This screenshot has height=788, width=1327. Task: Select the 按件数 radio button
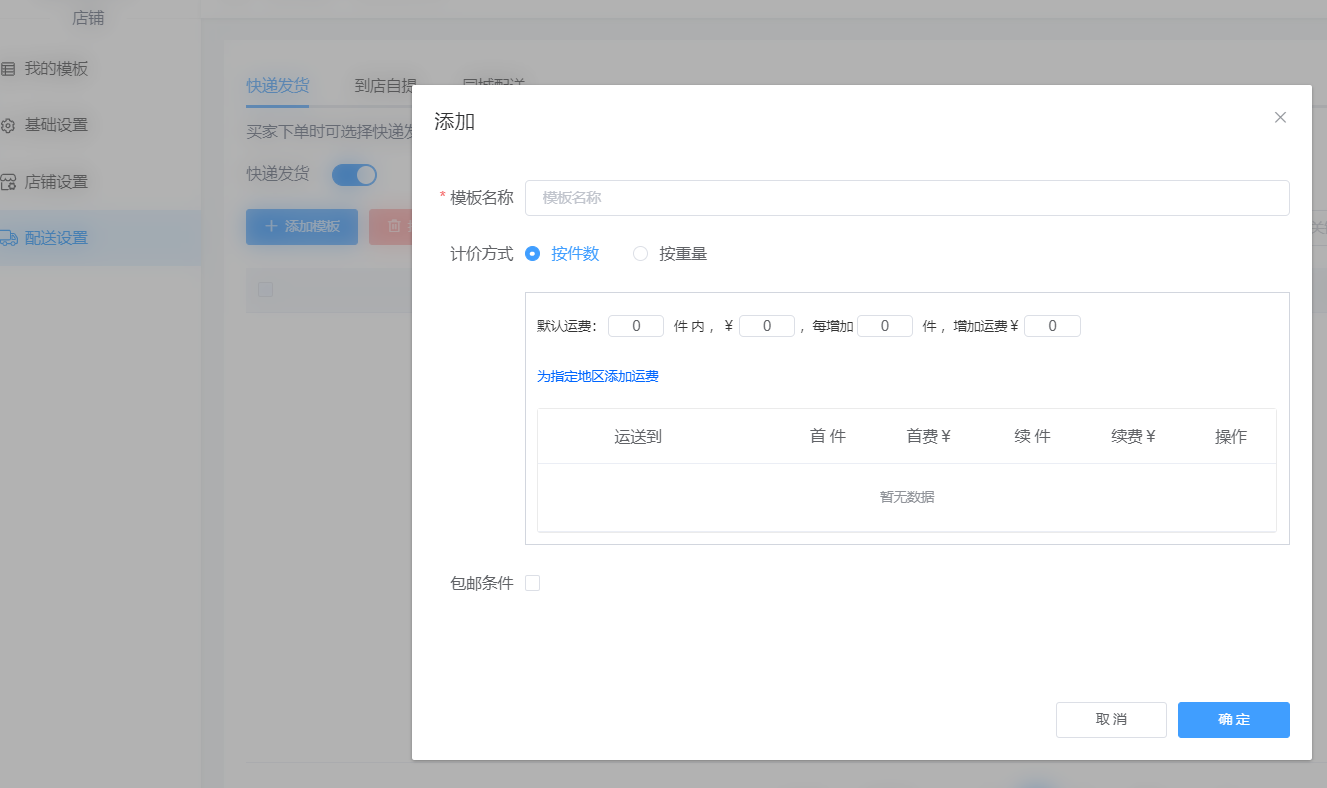coord(533,254)
